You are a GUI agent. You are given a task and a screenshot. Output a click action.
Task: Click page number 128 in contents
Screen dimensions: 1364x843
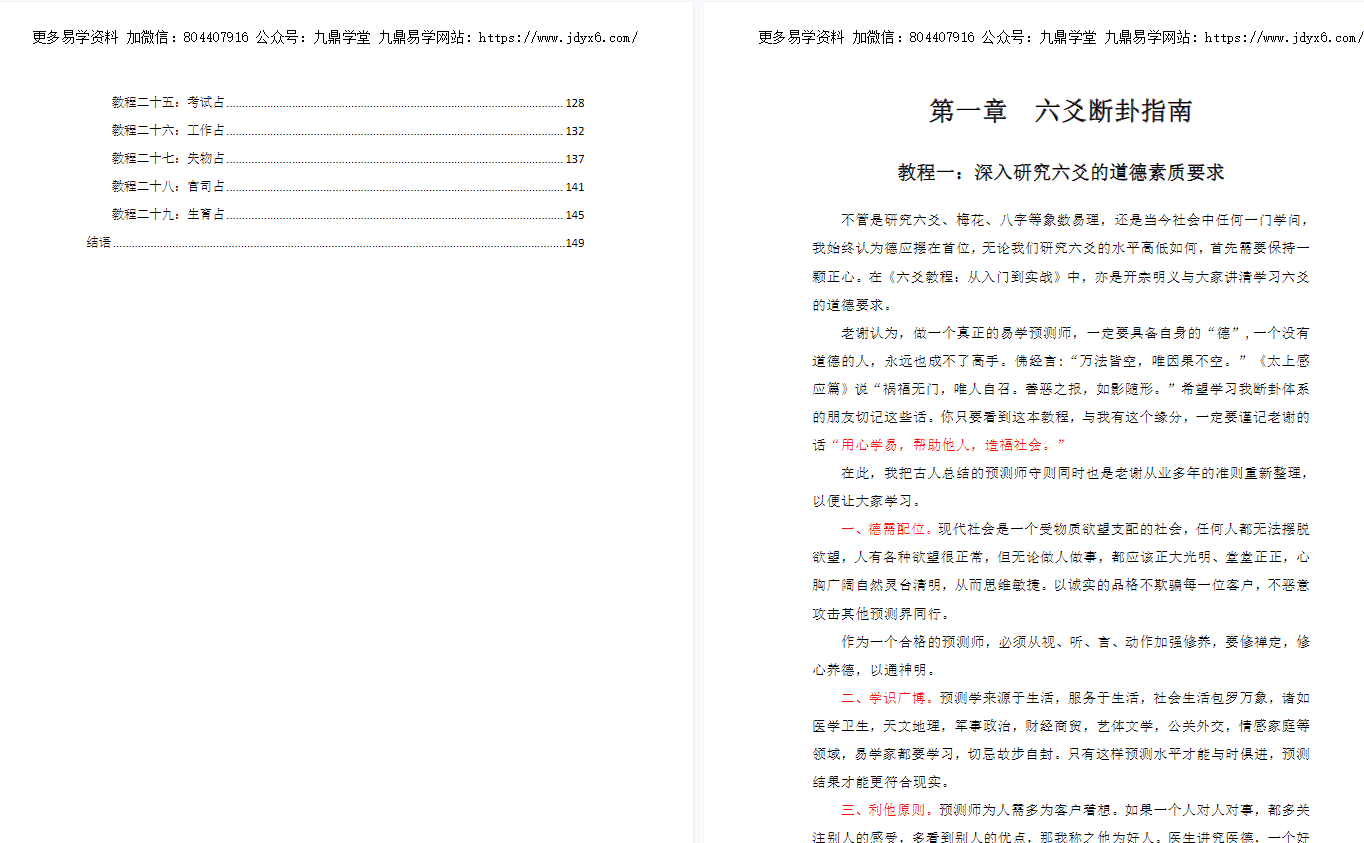574,103
